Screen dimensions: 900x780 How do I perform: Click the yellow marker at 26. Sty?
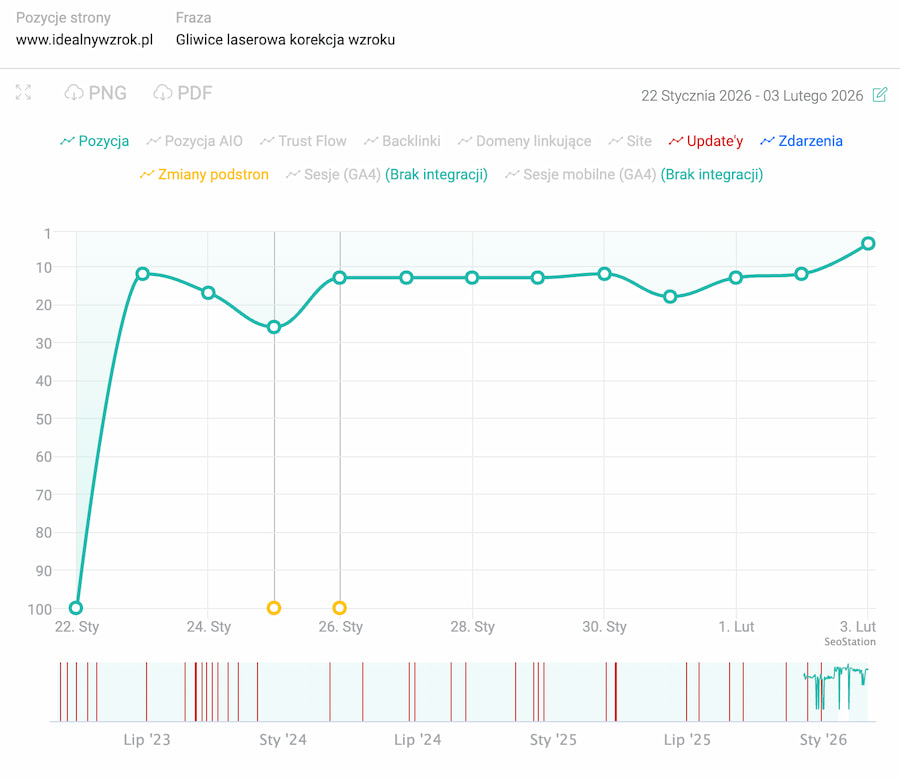[340, 608]
